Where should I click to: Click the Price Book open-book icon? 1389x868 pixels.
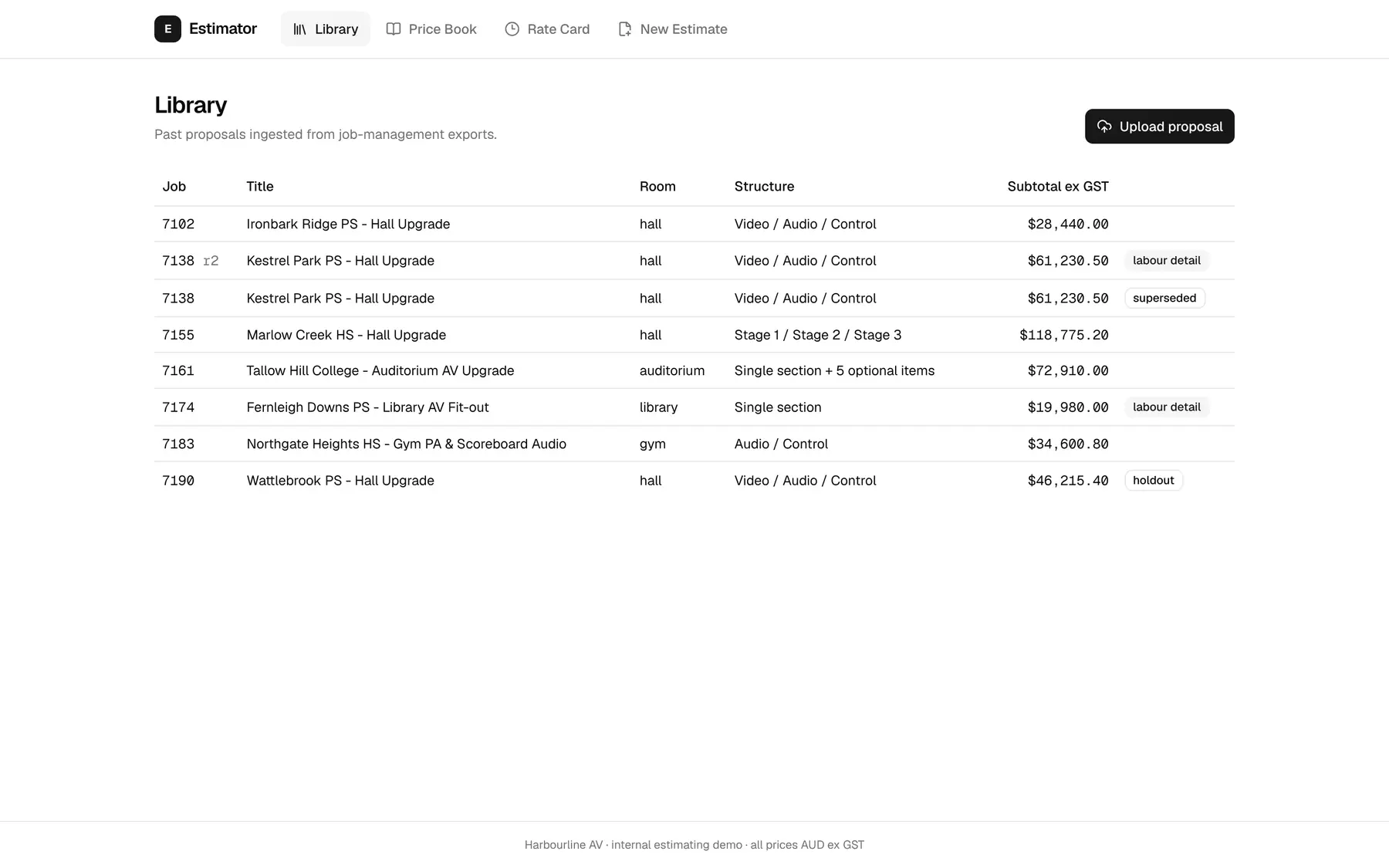pyautogui.click(x=394, y=29)
